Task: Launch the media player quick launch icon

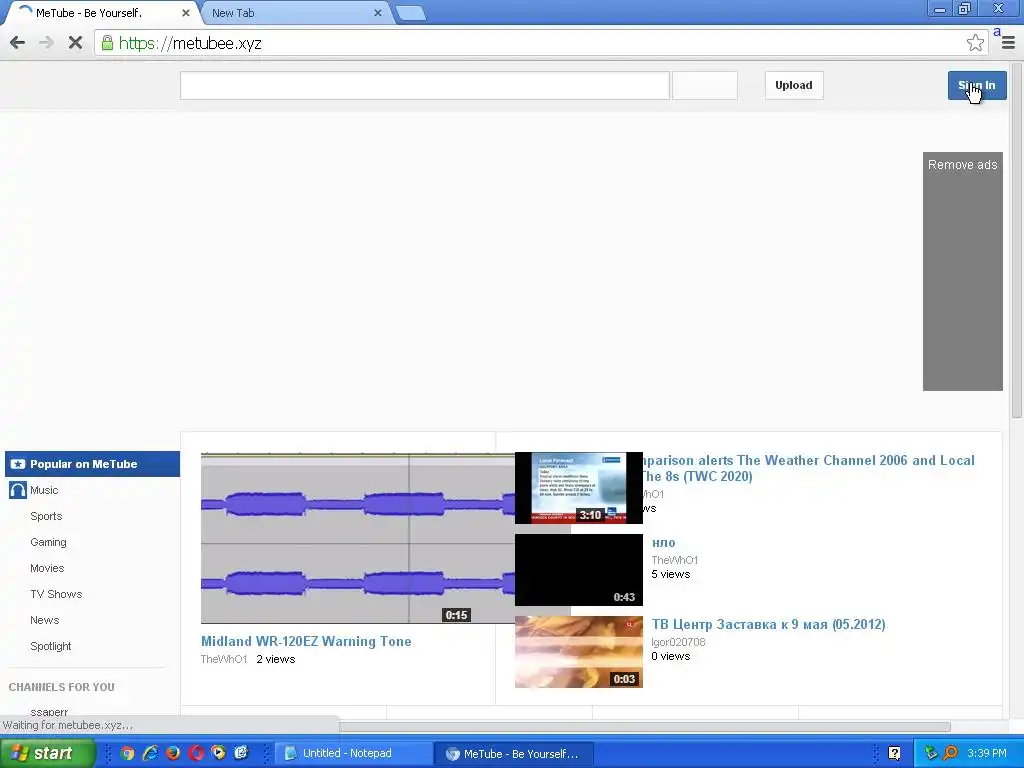Action: click(218, 753)
